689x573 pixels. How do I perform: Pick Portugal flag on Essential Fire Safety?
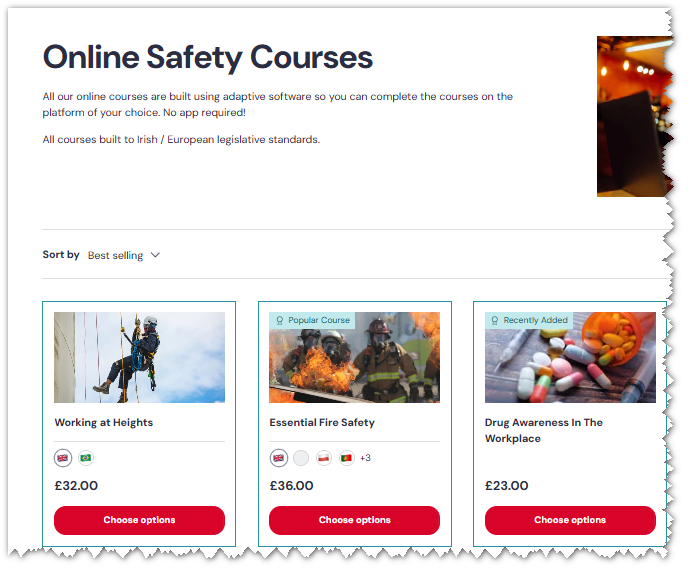pyautogui.click(x=347, y=458)
